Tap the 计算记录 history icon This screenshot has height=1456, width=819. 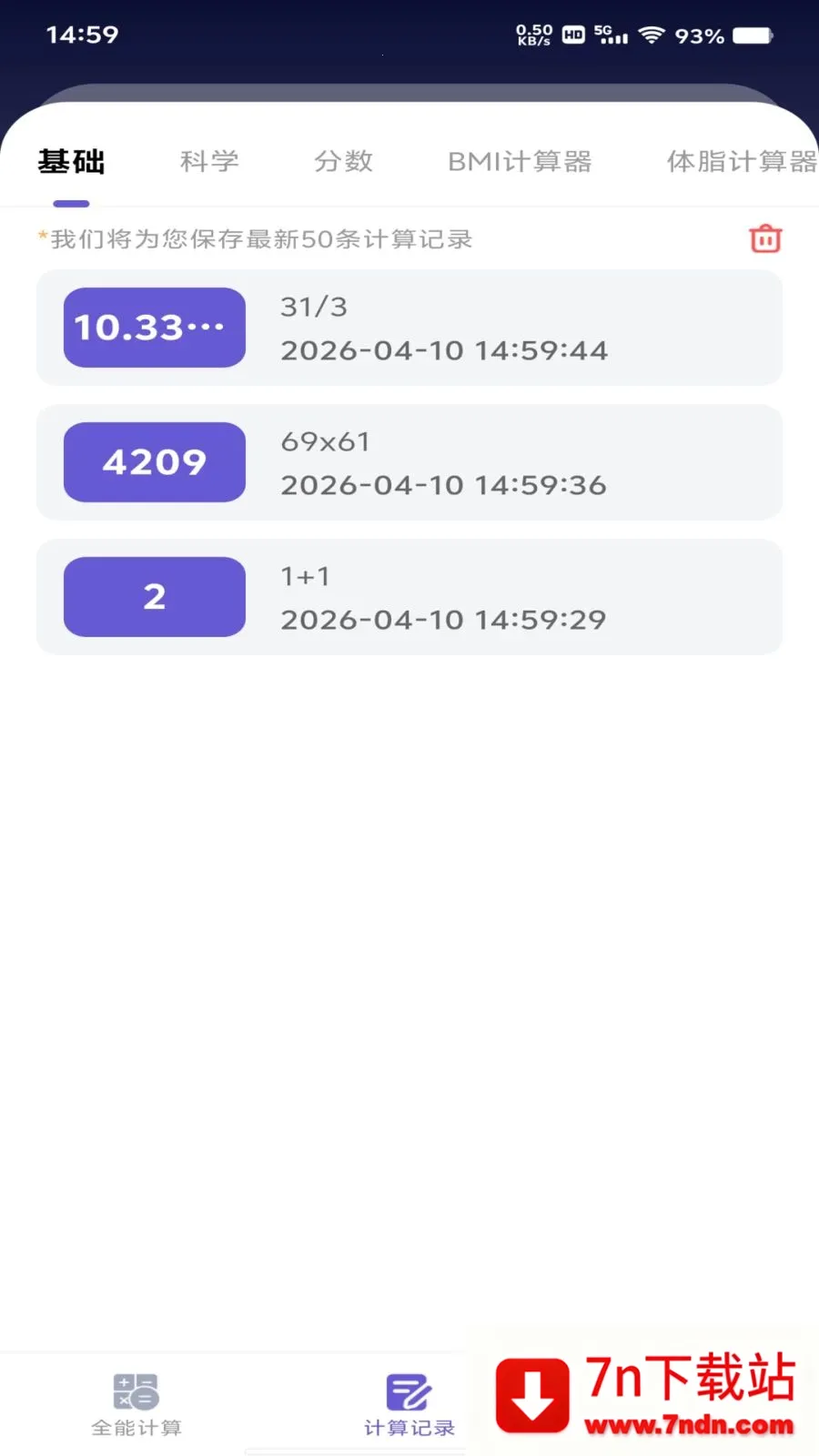[x=409, y=1392]
